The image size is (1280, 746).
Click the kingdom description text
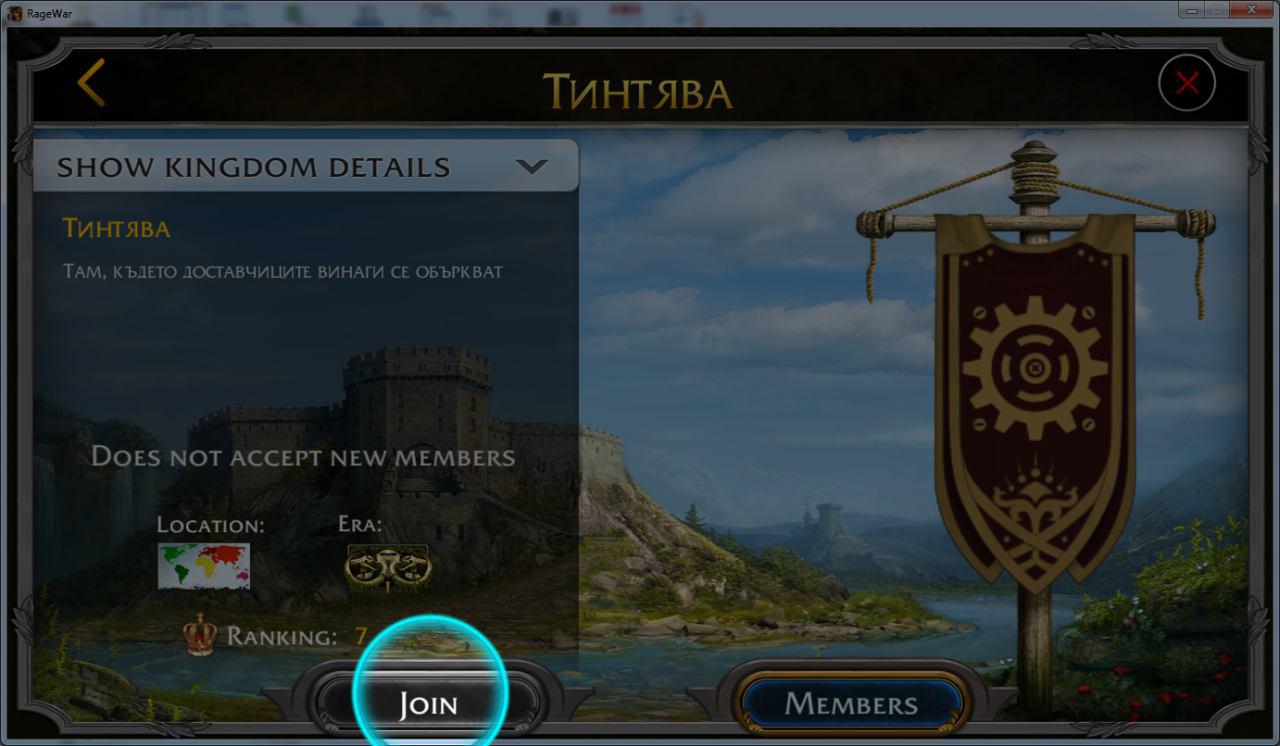click(283, 271)
